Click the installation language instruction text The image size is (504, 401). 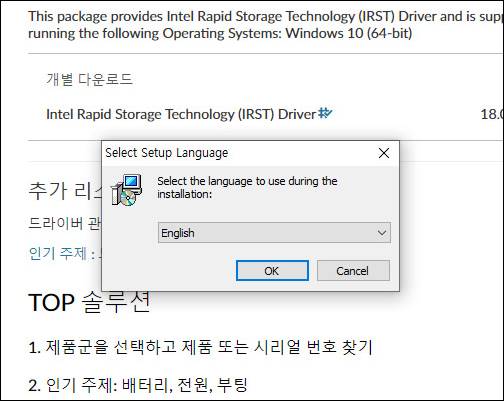coord(247,187)
